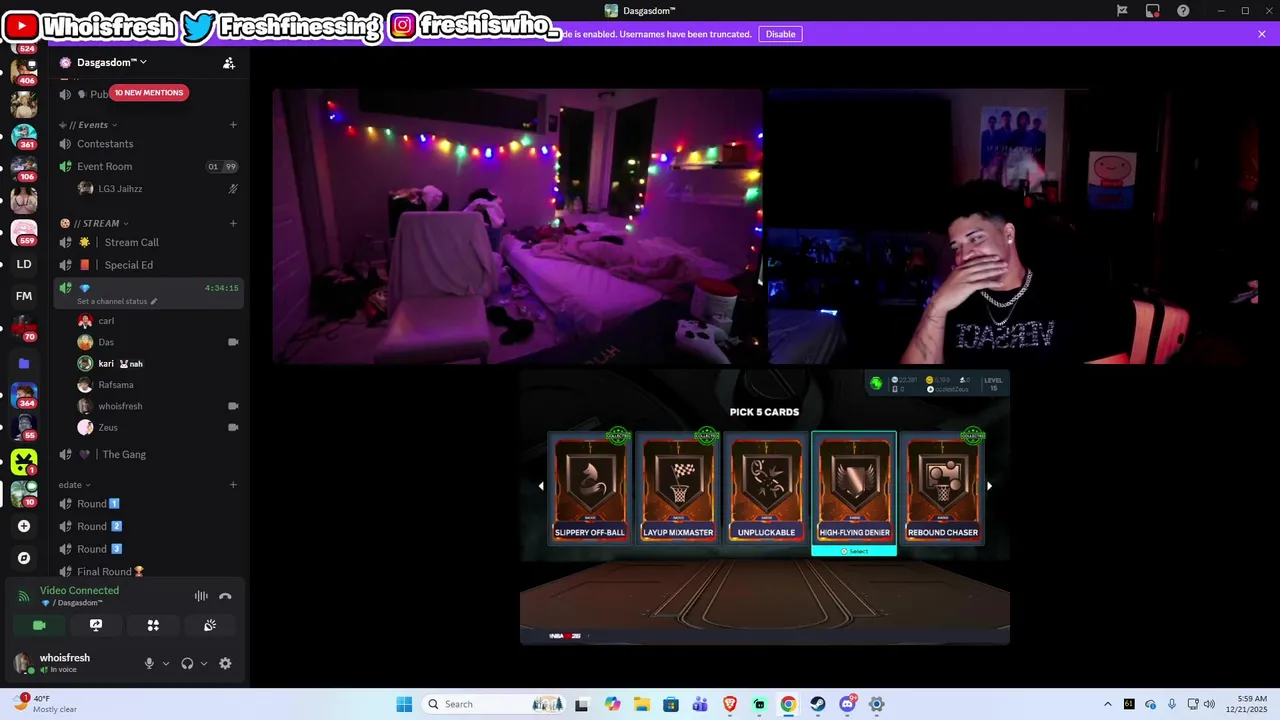The width and height of the screenshot is (1280, 720).
Task: Open Steam from the taskbar
Action: 818,704
